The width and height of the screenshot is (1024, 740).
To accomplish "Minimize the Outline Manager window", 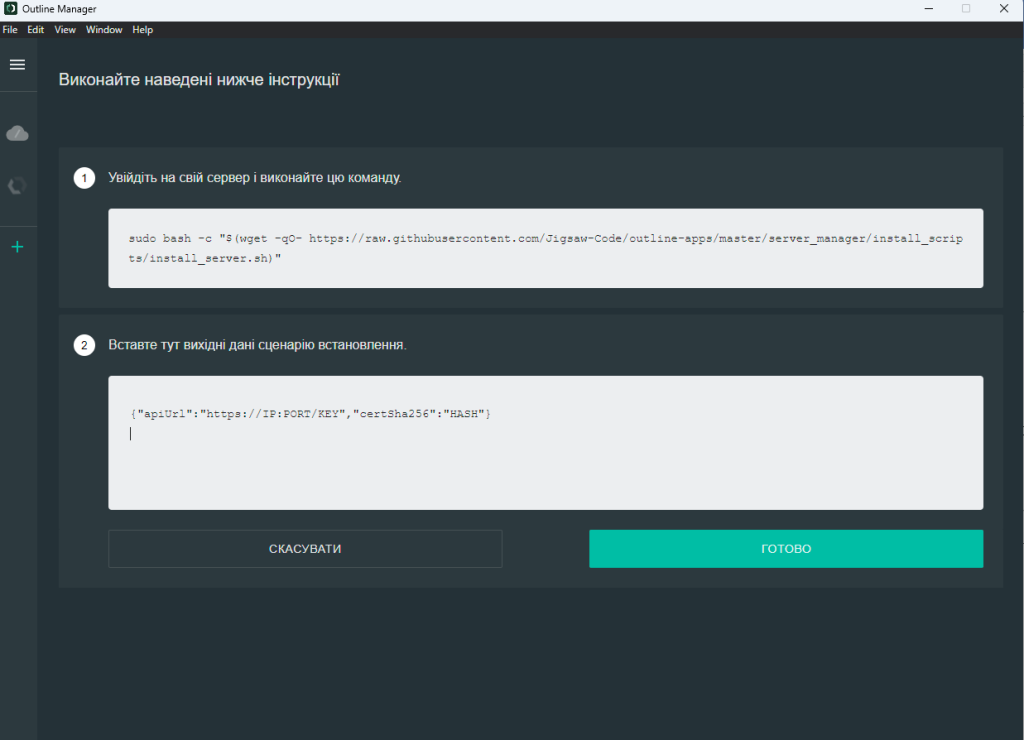I will tap(929, 9).
